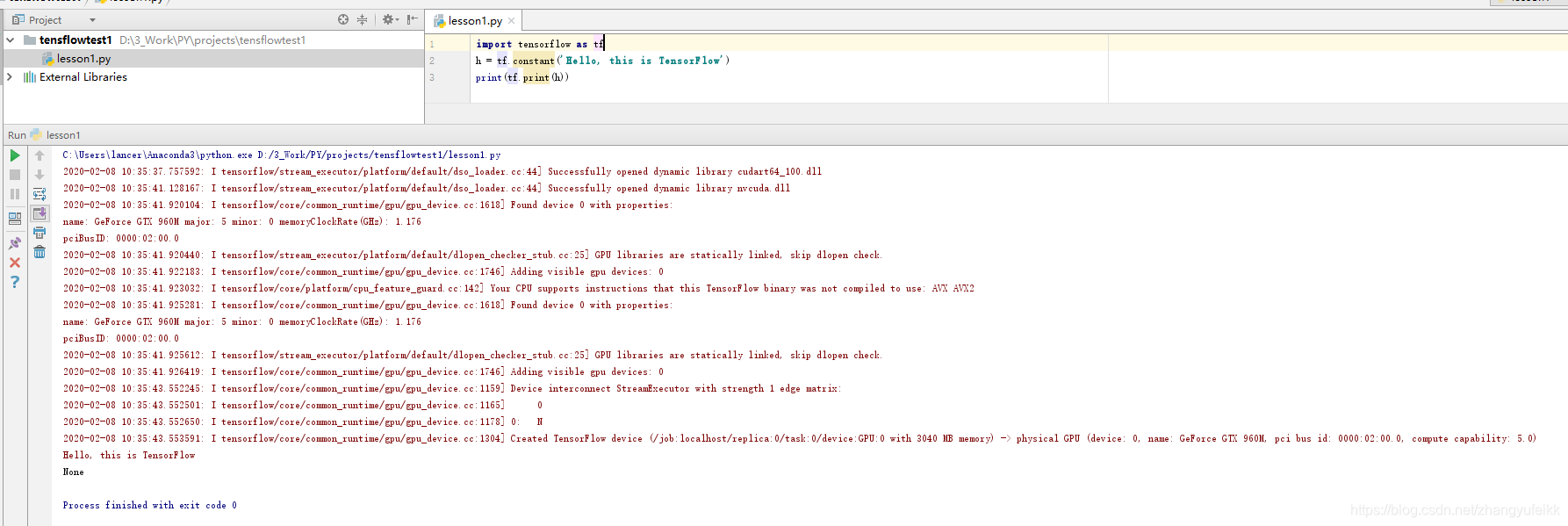Viewport: 1568px width, 526px height.
Task: Open Project panel settings gear menu
Action: pos(390,19)
